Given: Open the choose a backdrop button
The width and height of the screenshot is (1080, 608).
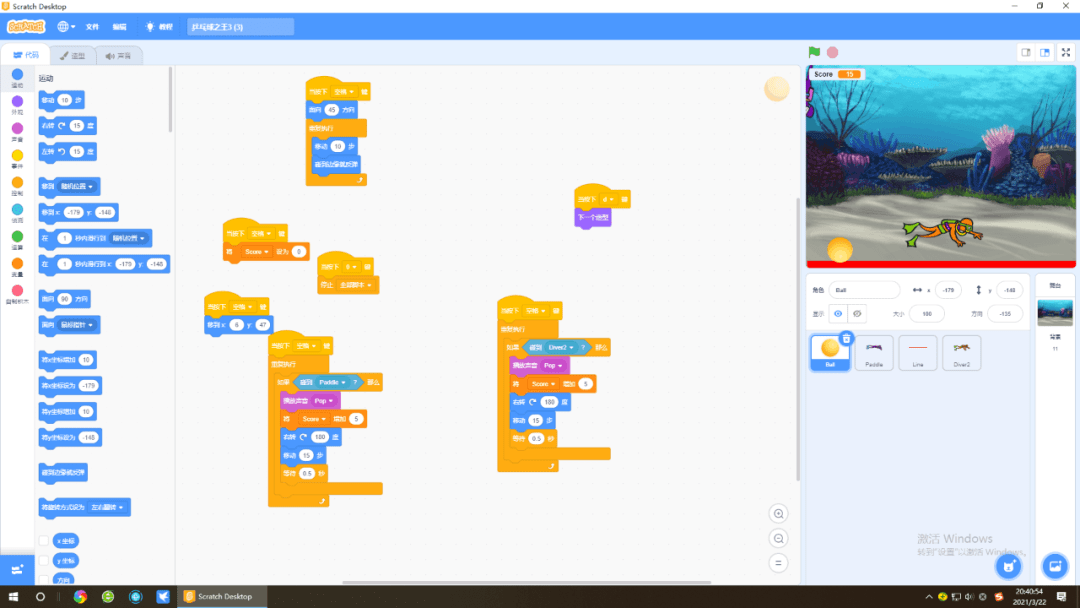Looking at the screenshot, I should click(x=1055, y=566).
